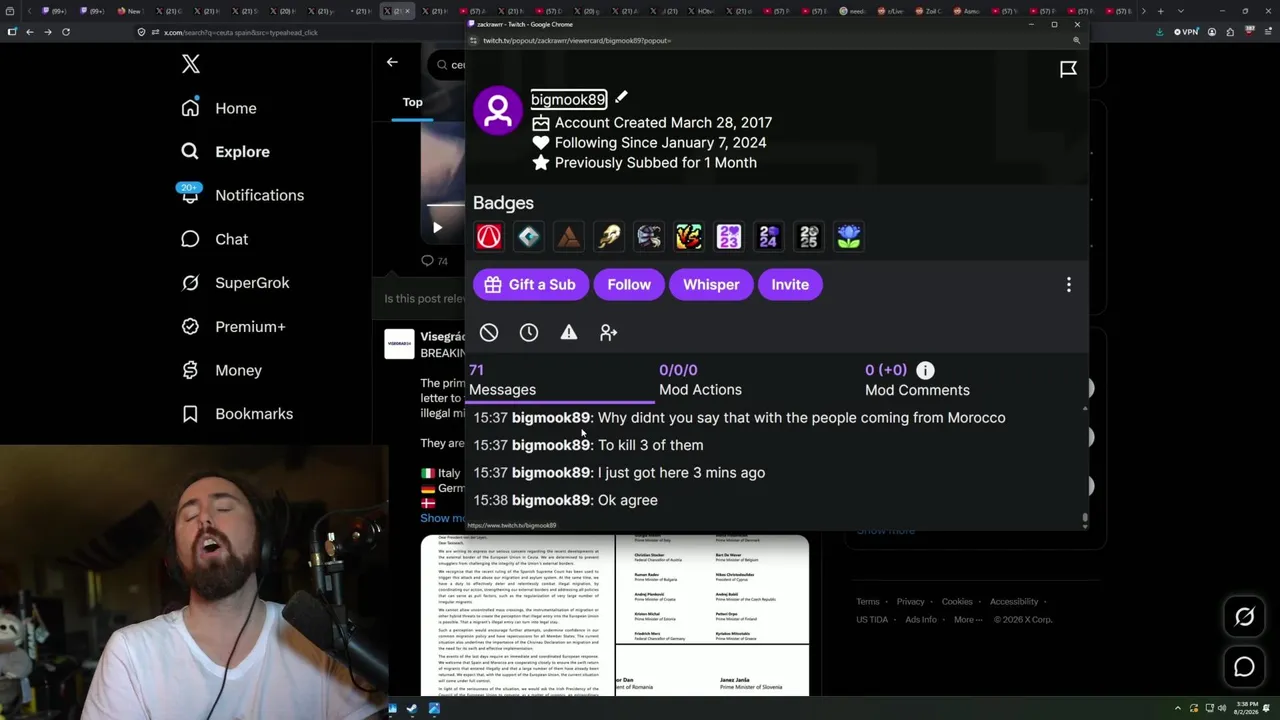
Task: Click the 2025 recap badge
Action: [809, 237]
